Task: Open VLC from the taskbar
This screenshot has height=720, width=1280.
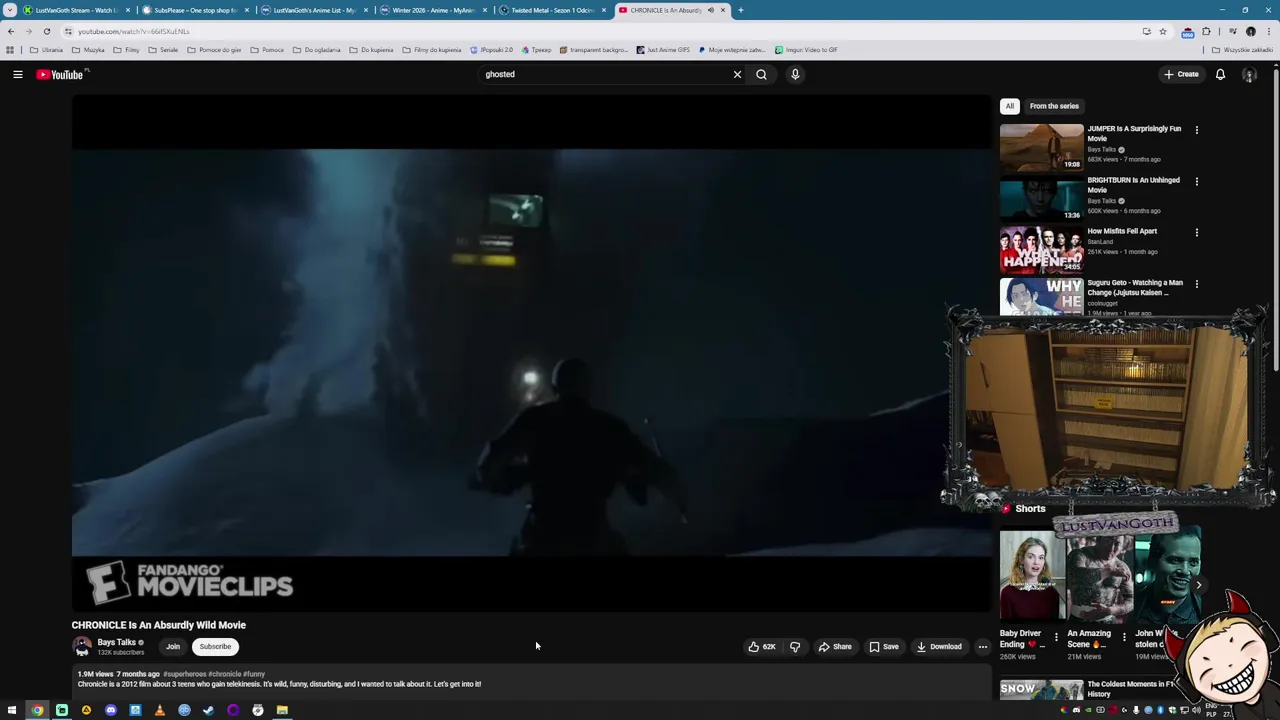Action: (159, 710)
